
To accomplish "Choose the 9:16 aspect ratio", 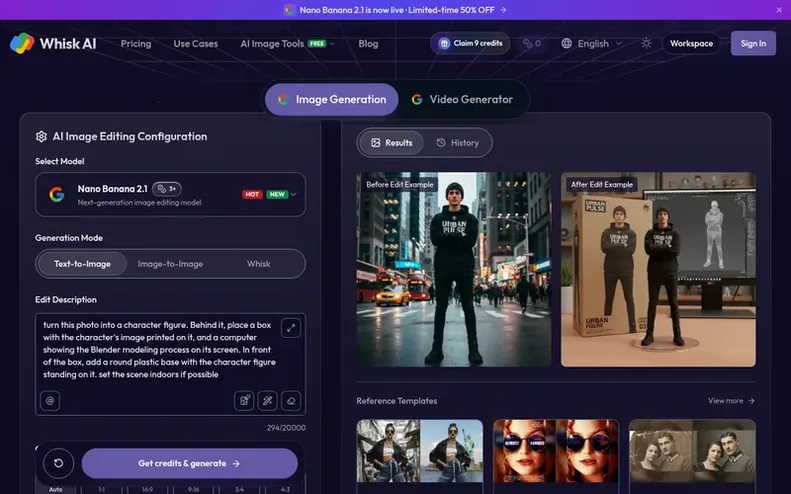I will (193, 489).
